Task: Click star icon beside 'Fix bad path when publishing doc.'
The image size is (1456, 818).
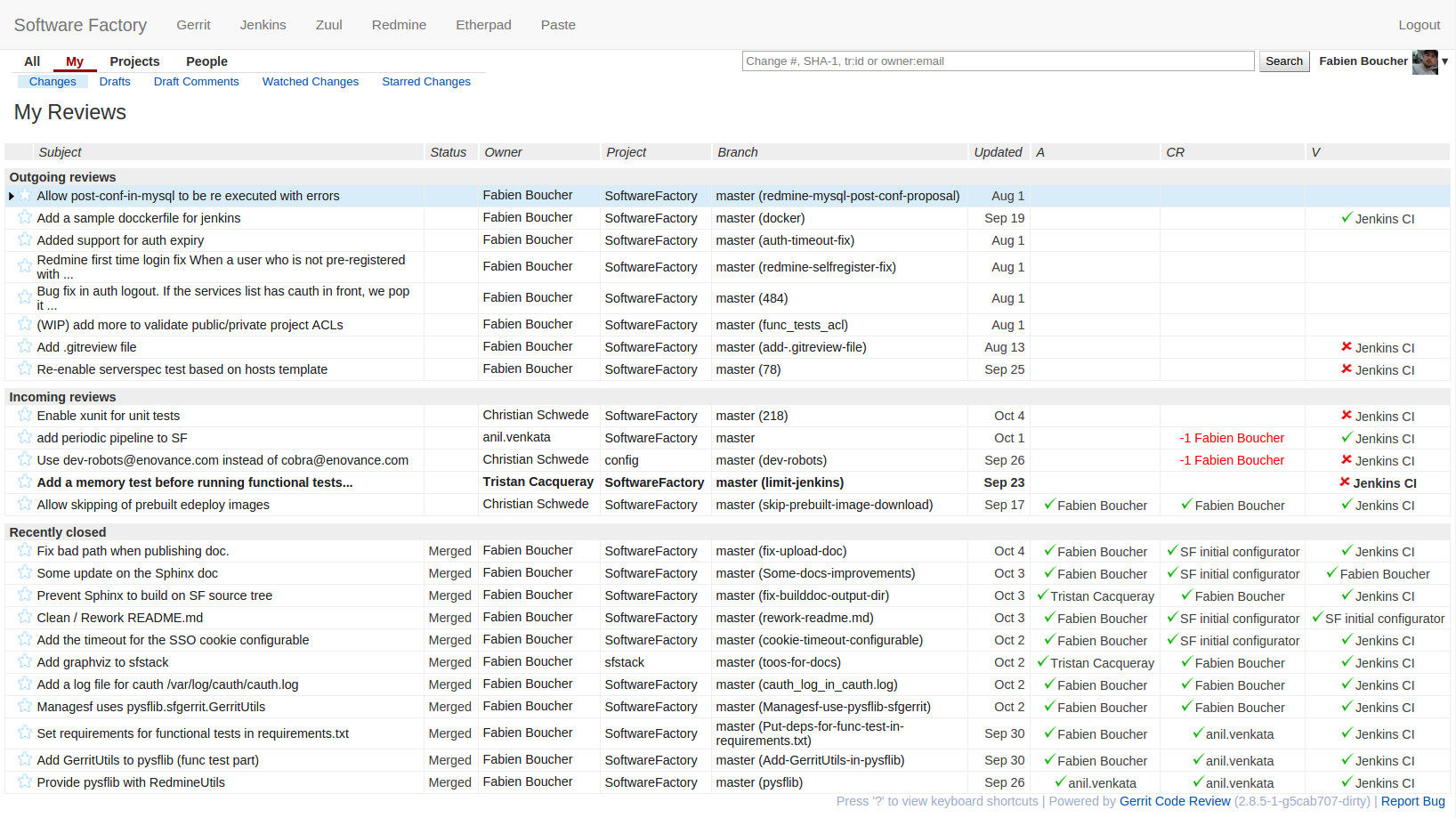Action: pos(25,550)
